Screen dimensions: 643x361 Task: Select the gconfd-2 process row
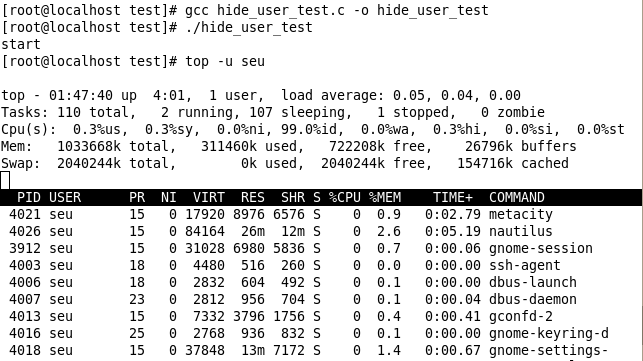(x=322, y=316)
